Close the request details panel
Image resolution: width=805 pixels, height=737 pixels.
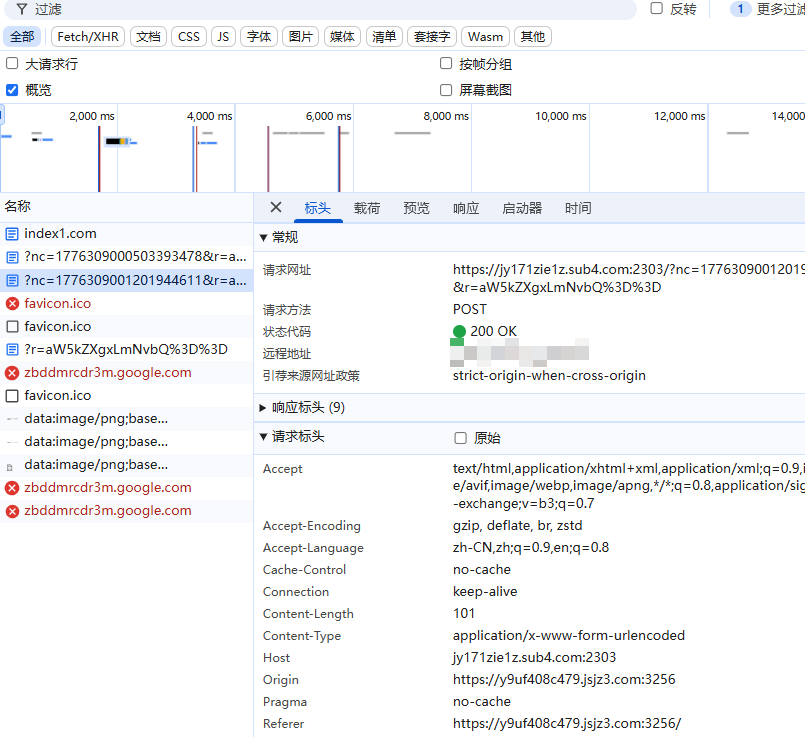(x=276, y=208)
